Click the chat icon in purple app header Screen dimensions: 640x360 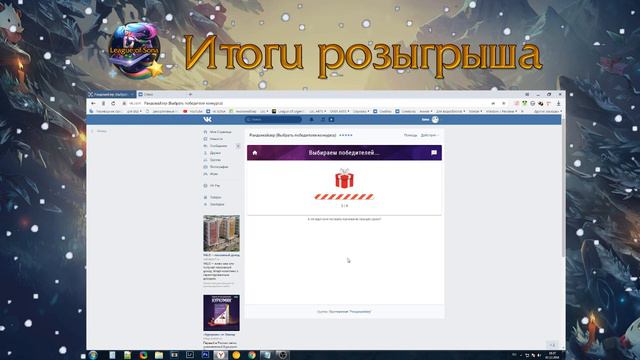[x=434, y=153]
